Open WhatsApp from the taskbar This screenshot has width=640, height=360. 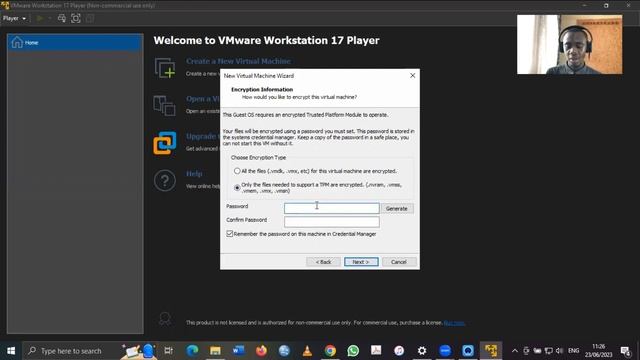[353, 351]
